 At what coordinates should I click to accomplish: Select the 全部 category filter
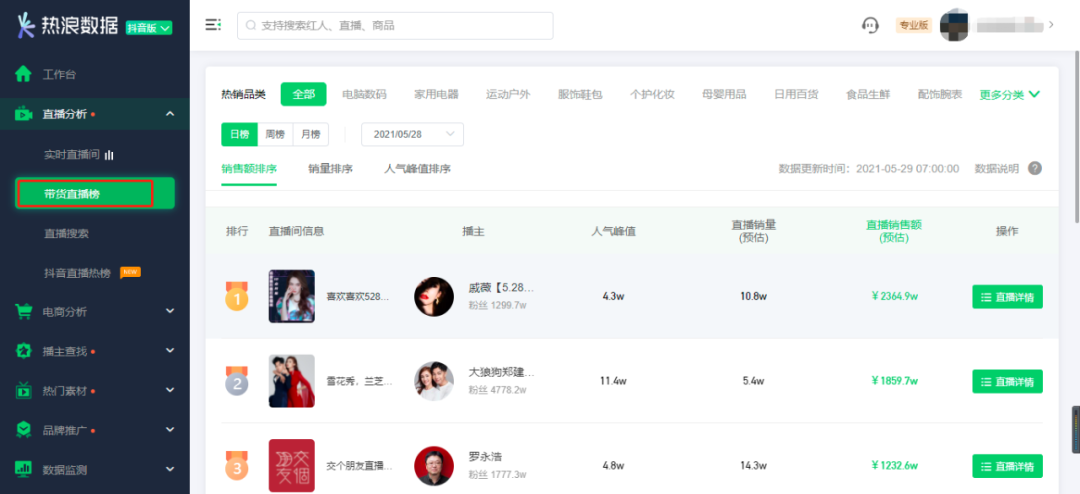[303, 94]
